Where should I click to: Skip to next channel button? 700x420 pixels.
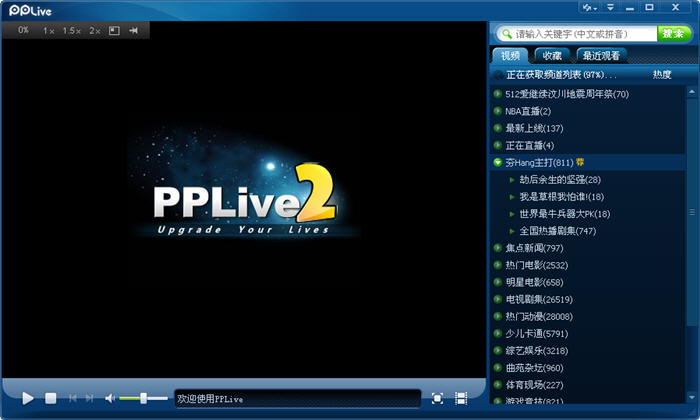[89, 398]
